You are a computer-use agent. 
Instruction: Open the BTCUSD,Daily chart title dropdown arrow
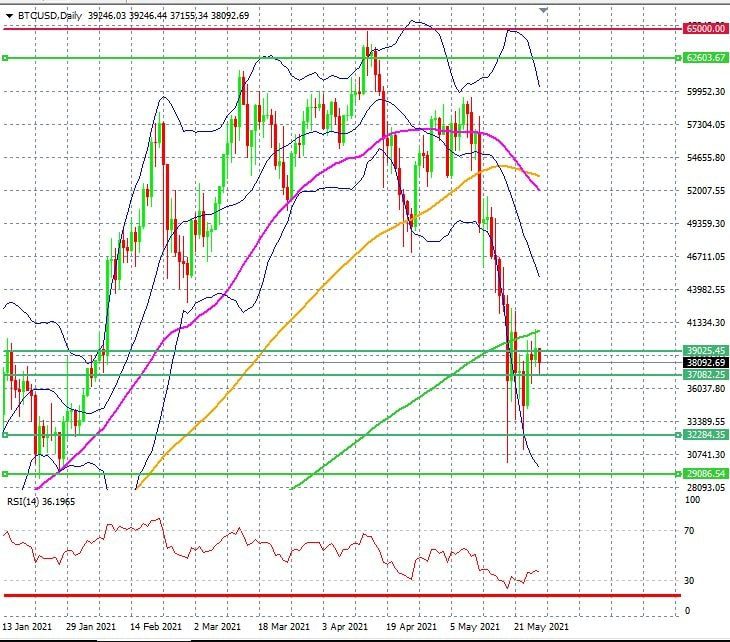pos(9,16)
